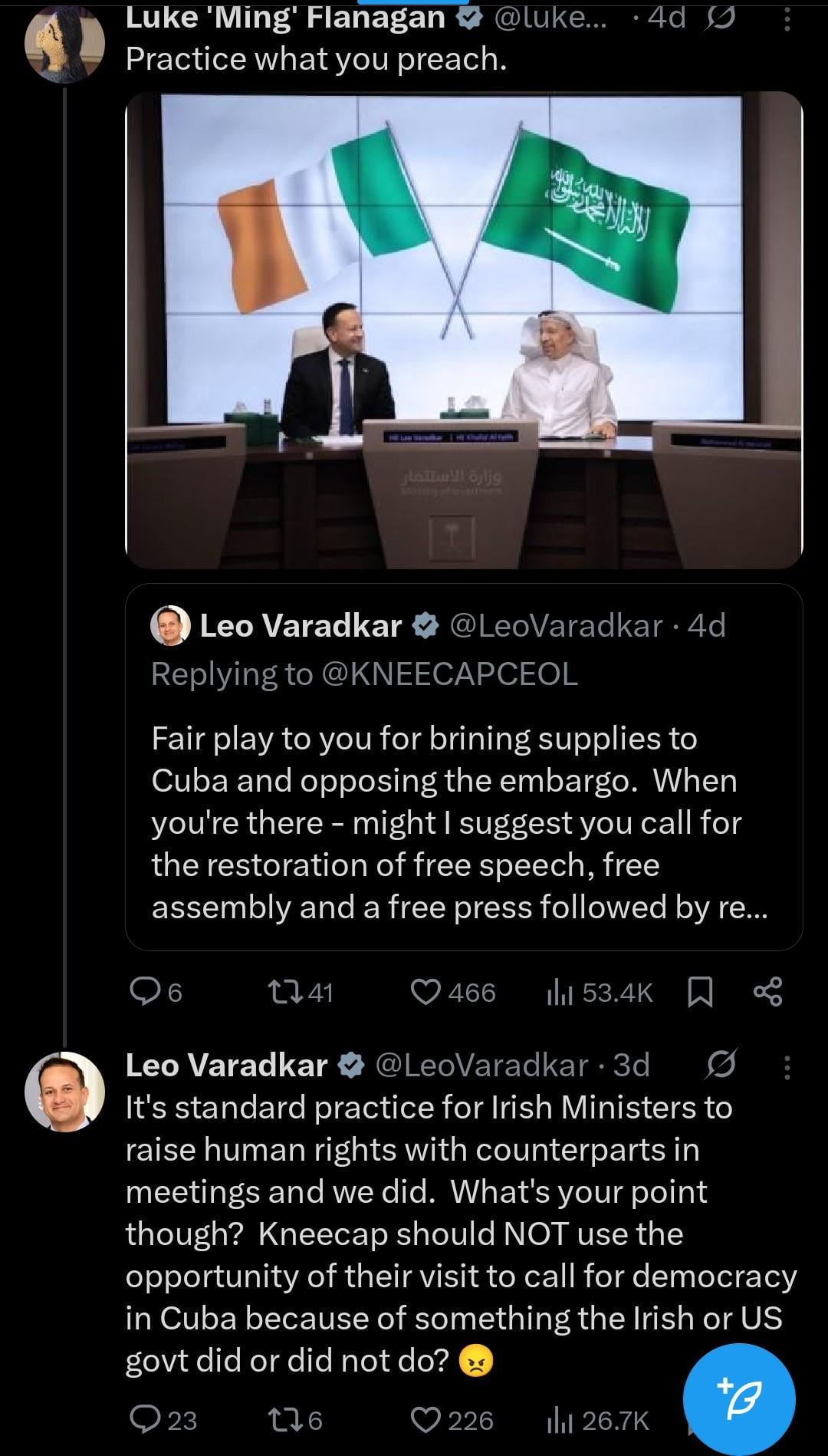828x1456 pixels.
Task: Like Luke Flanagan's tweet with 466 likes
Action: tap(426, 992)
